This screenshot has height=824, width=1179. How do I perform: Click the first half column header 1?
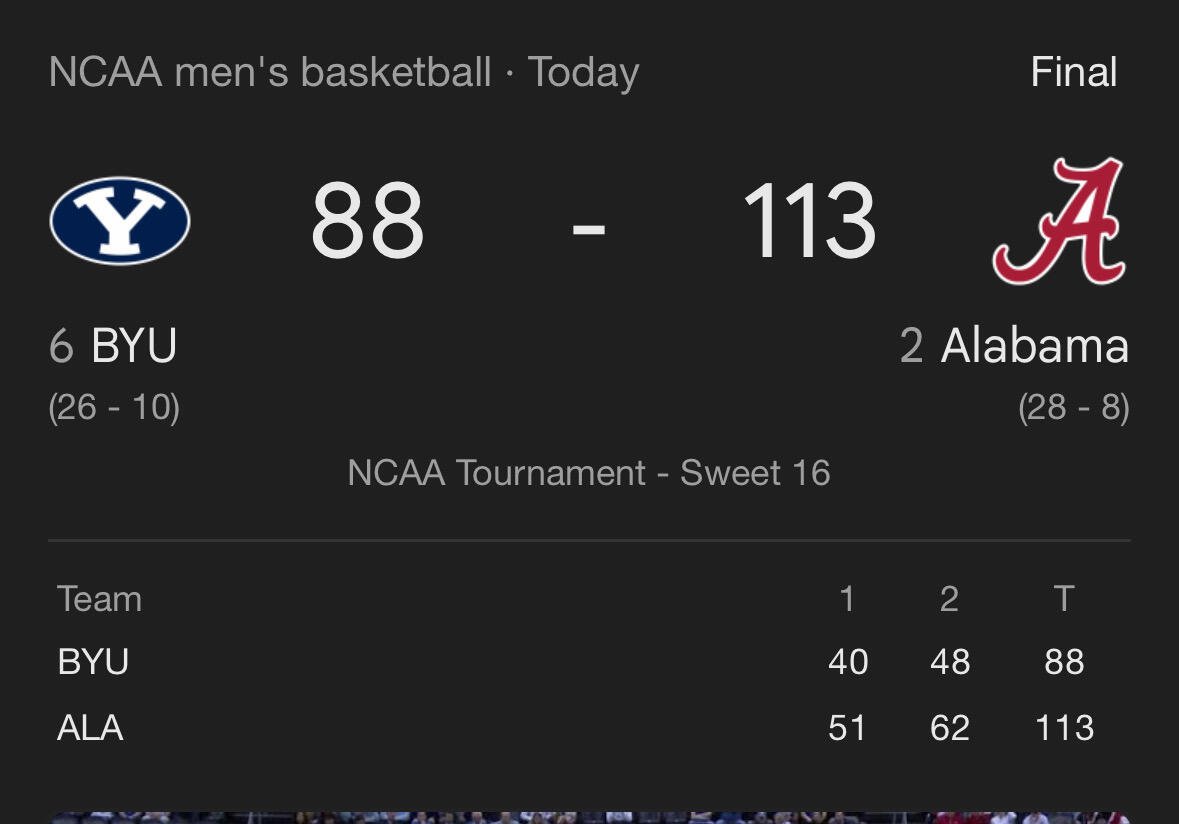[x=847, y=599]
